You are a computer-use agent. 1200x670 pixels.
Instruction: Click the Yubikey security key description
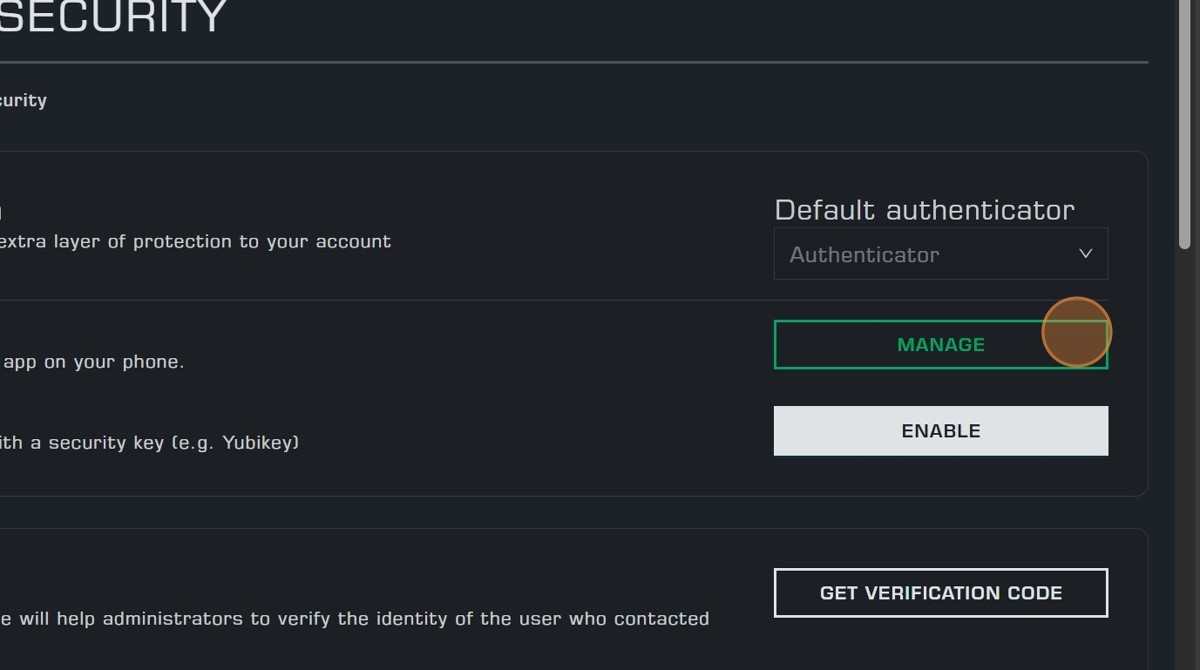coord(150,442)
